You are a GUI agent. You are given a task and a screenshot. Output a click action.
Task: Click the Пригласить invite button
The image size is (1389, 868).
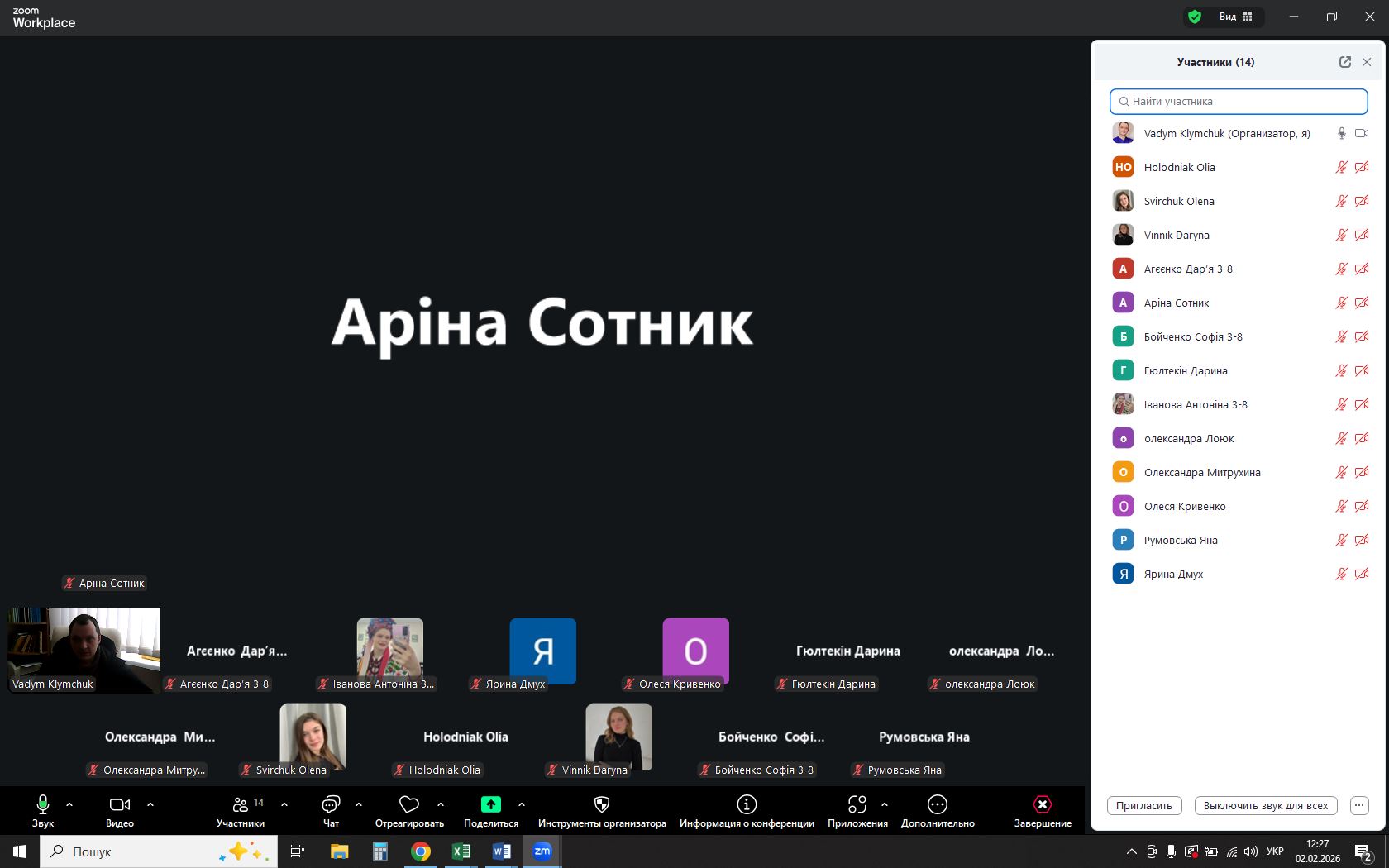pos(1144,805)
